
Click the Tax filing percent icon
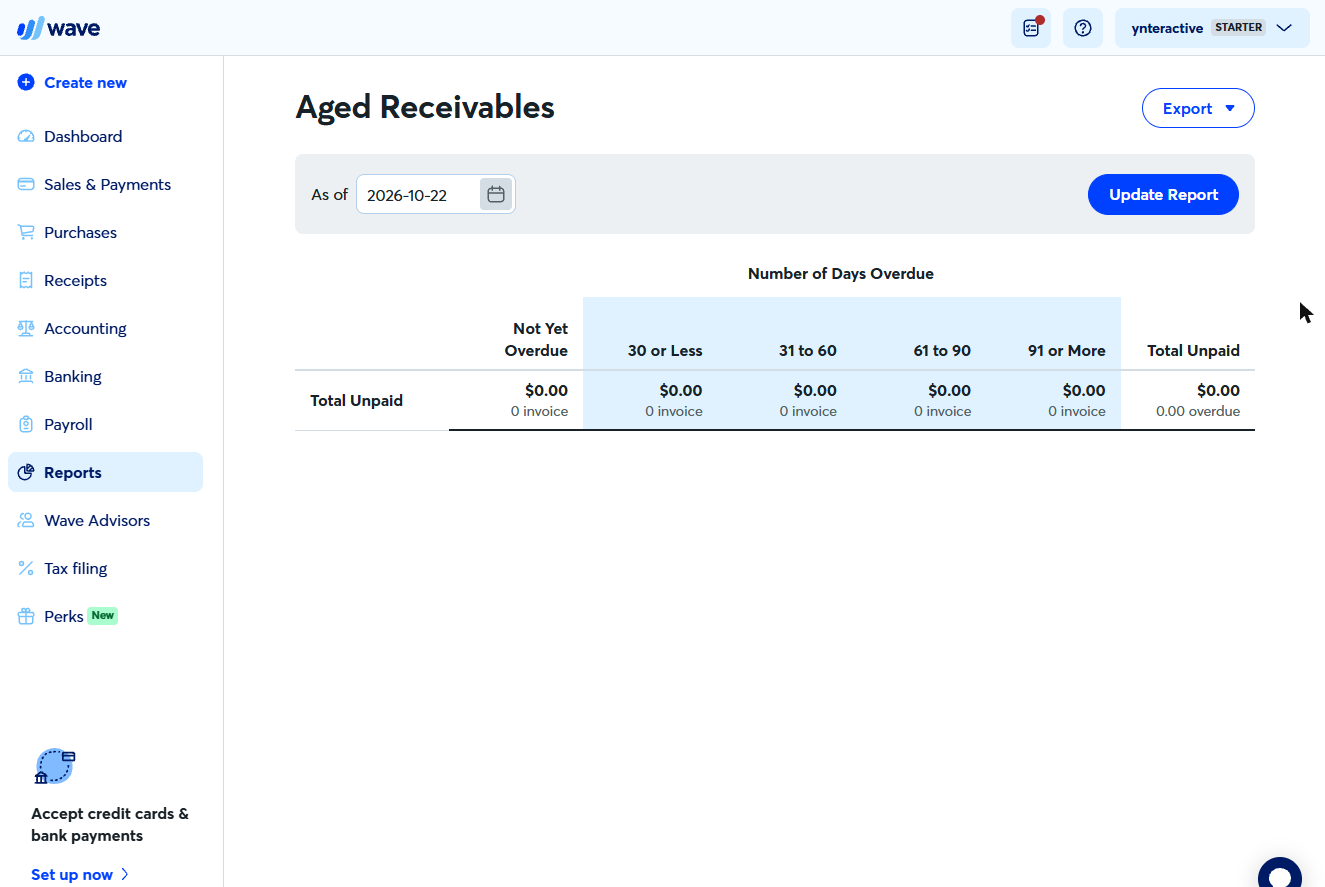point(26,569)
